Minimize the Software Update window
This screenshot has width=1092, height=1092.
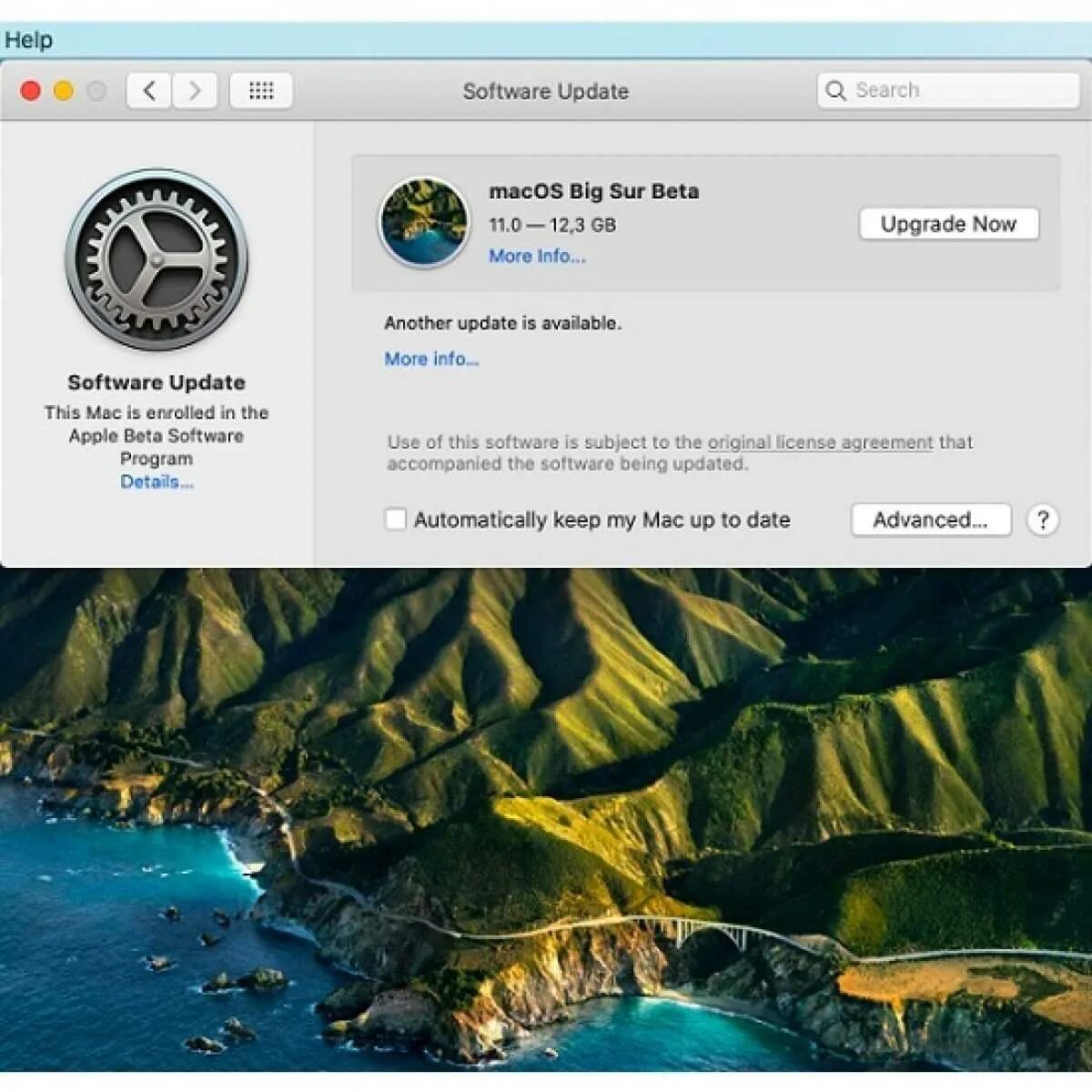coord(64,91)
